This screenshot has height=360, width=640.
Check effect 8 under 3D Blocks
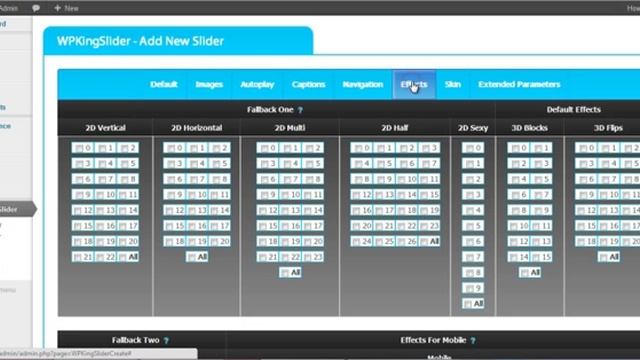[x=515, y=211]
